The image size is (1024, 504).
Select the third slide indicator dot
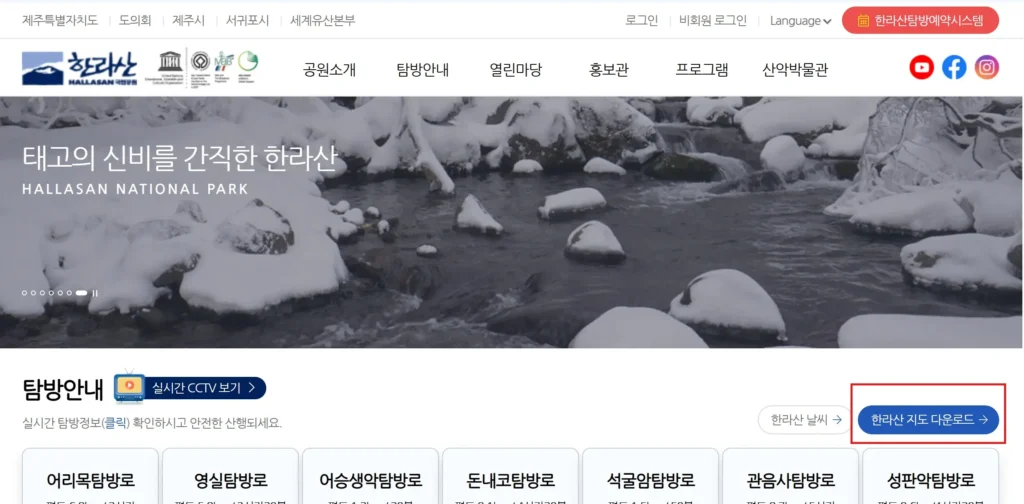coord(42,293)
